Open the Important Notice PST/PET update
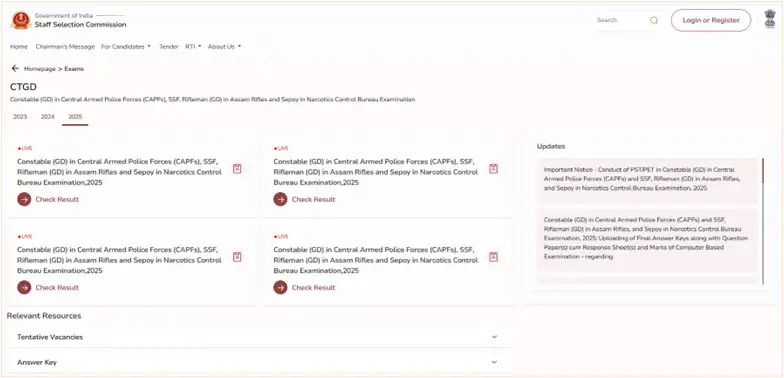The image size is (784, 378). 648,180
